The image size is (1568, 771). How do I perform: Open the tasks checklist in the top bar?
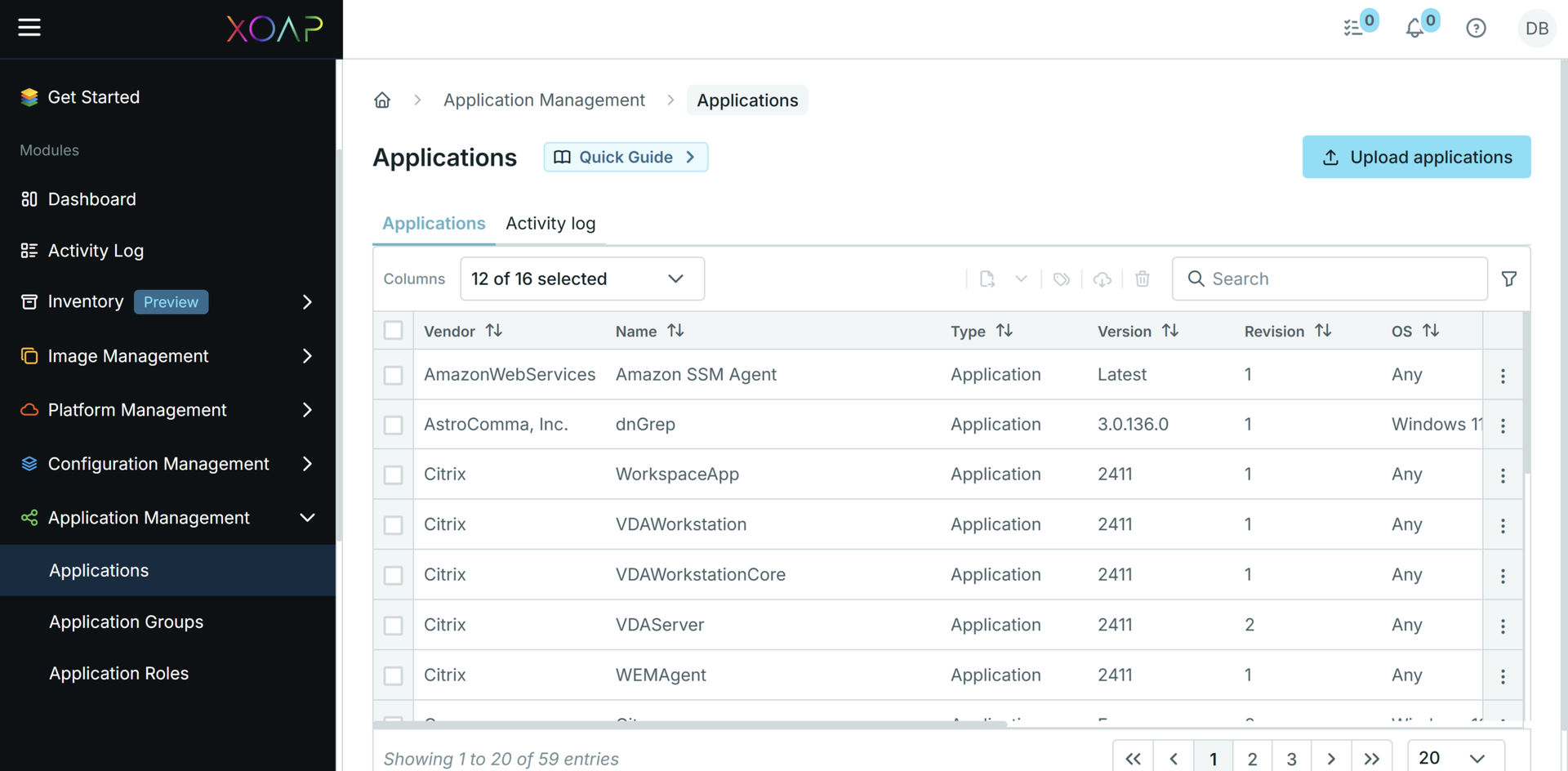(x=1354, y=27)
